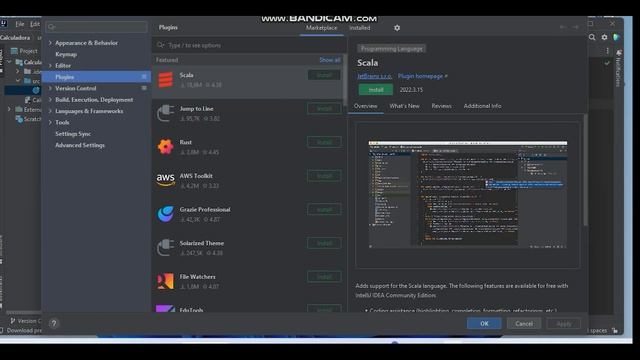Select Scratches node in project tree

pos(28,119)
